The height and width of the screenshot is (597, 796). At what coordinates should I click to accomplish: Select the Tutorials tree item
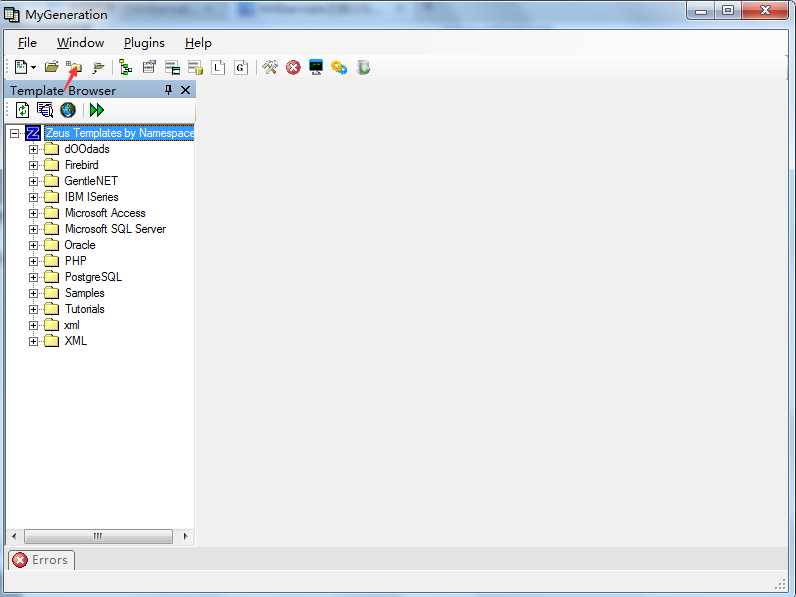84,309
